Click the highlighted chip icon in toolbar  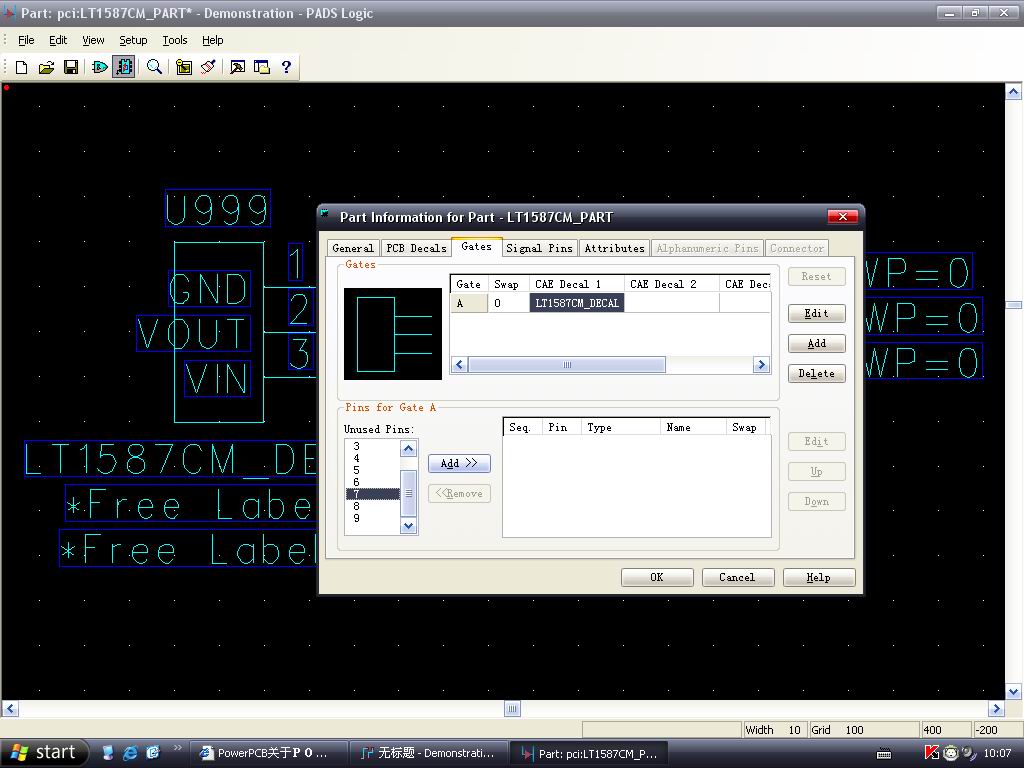[x=124, y=67]
